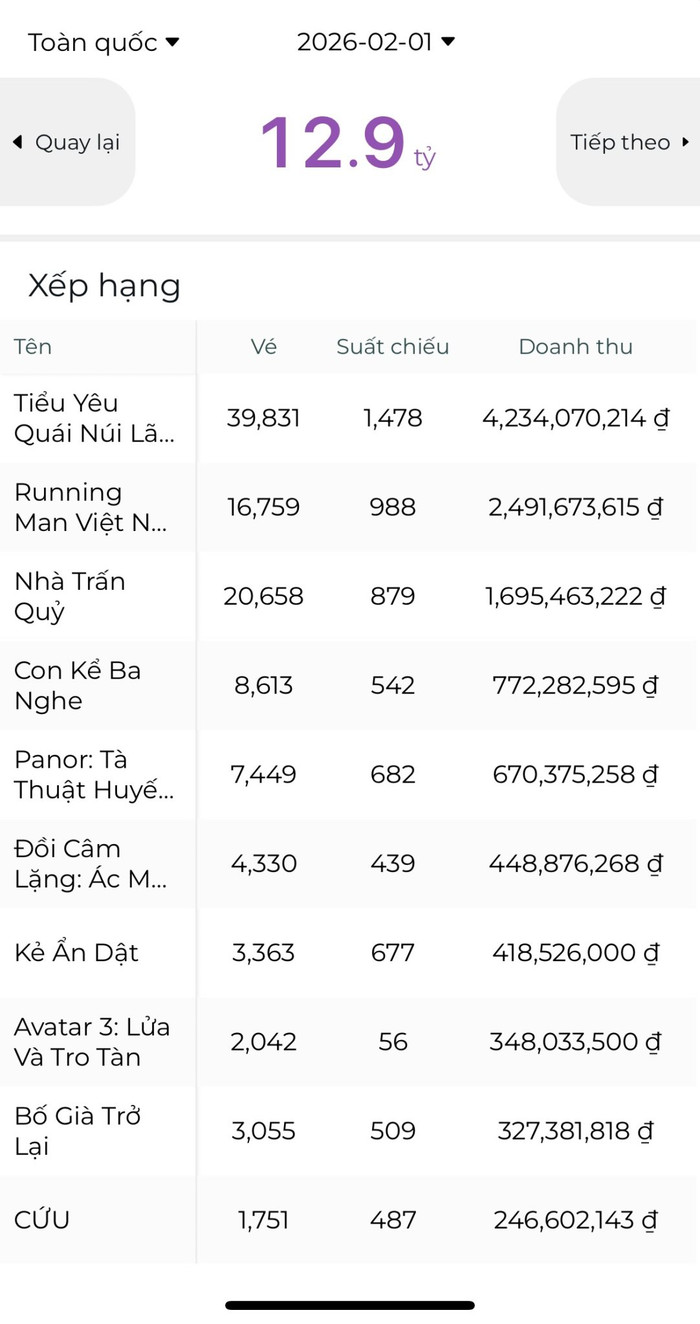Open the 2026-02-01 date dropdown
Viewport: 700px width, 1324px height.
[375, 42]
